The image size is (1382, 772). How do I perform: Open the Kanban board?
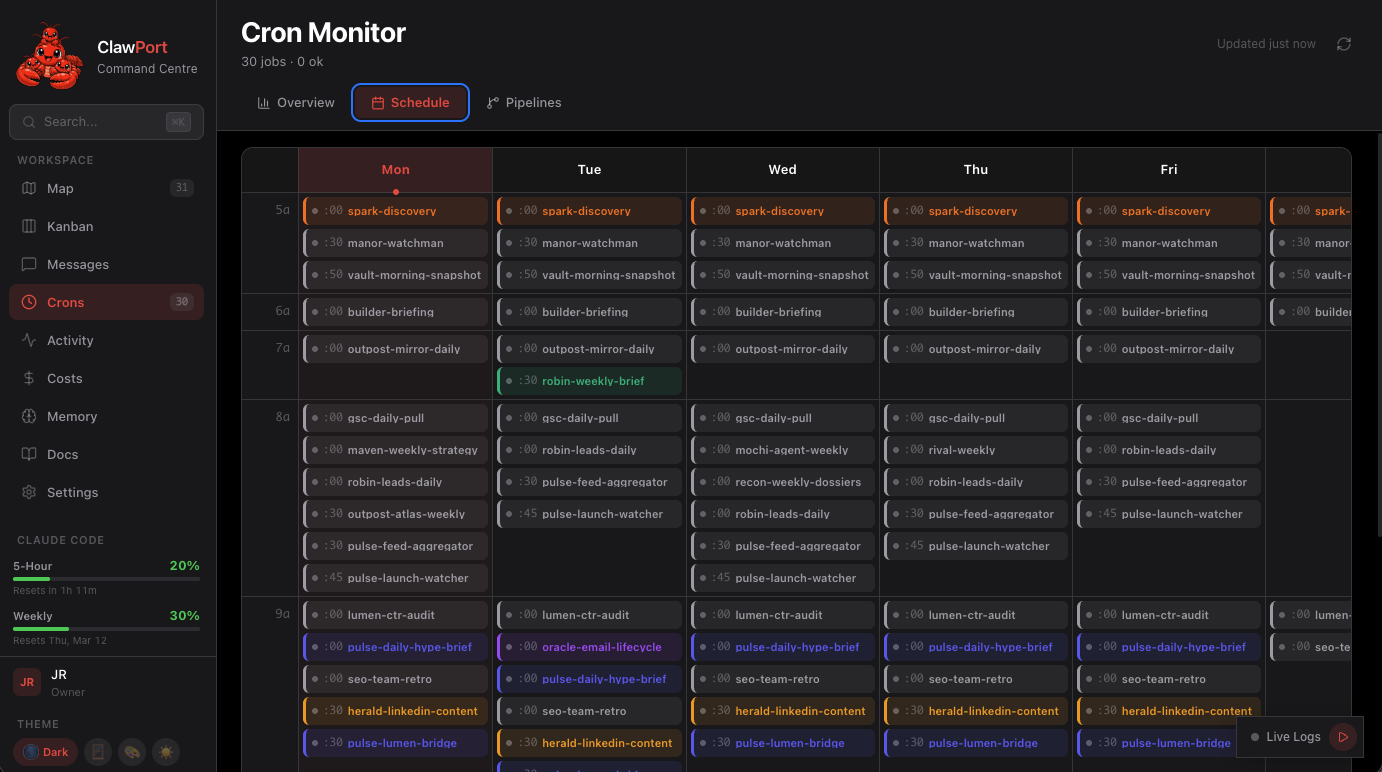coord(70,226)
